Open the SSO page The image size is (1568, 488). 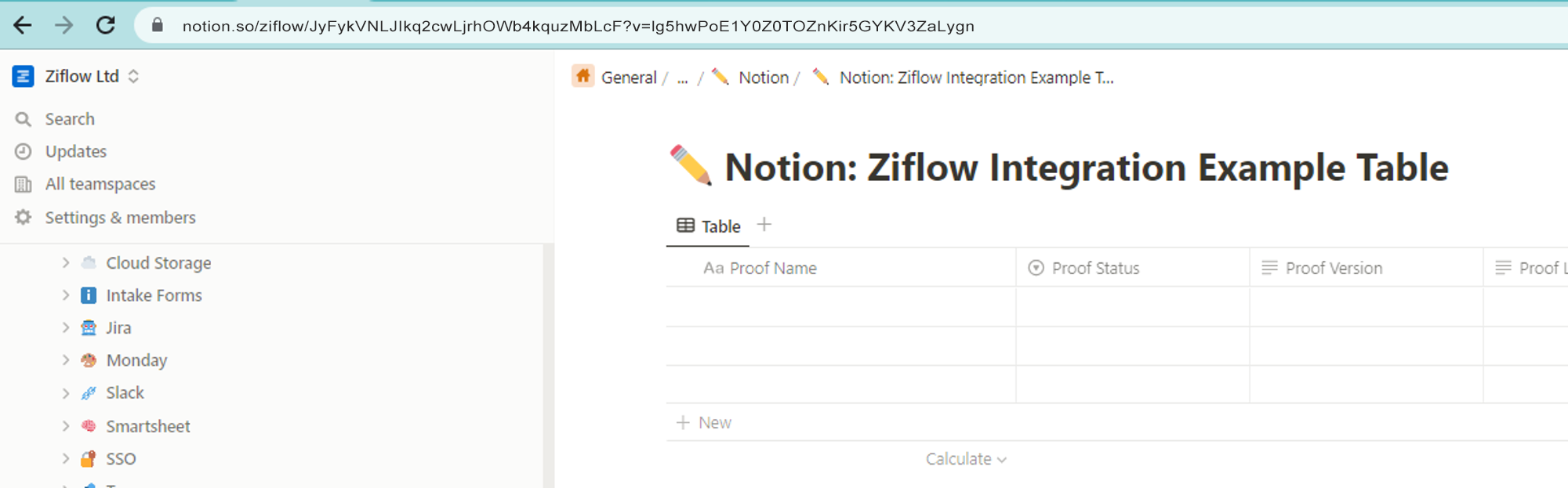tap(121, 459)
